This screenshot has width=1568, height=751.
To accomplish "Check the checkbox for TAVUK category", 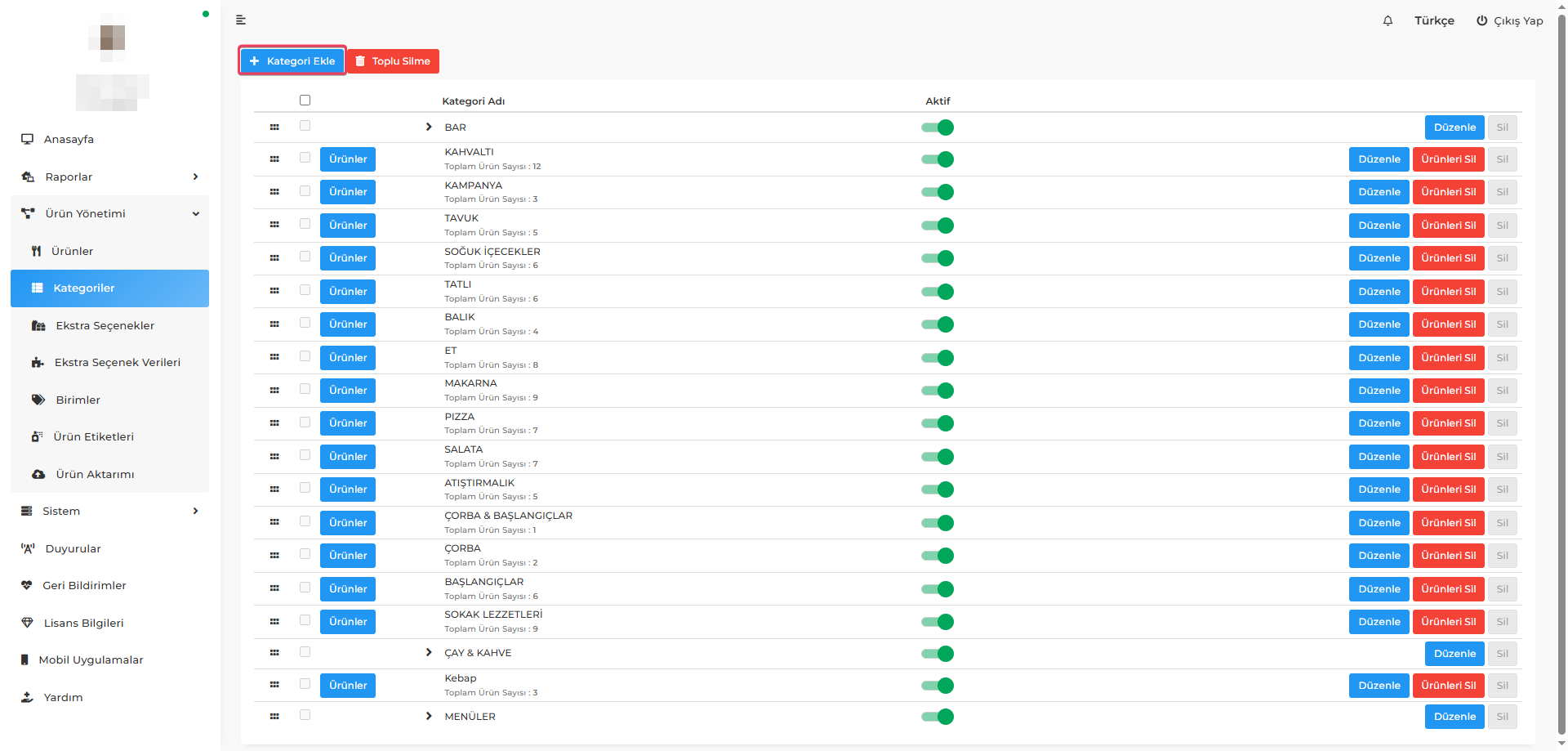I will click(305, 224).
